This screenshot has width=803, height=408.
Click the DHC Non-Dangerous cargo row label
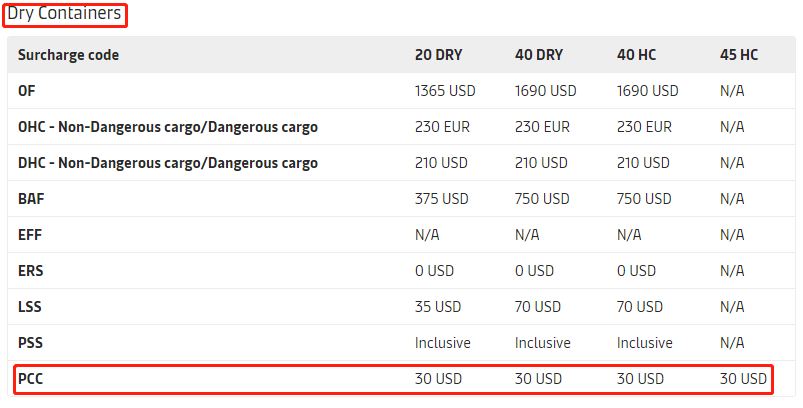(167, 163)
